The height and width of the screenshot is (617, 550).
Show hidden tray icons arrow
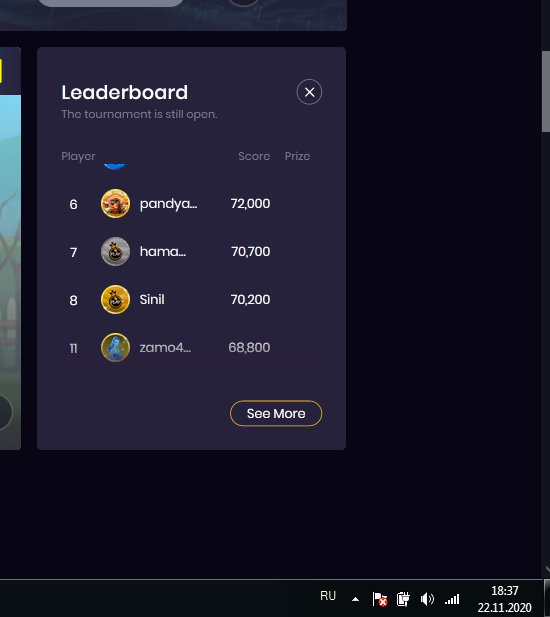355,599
